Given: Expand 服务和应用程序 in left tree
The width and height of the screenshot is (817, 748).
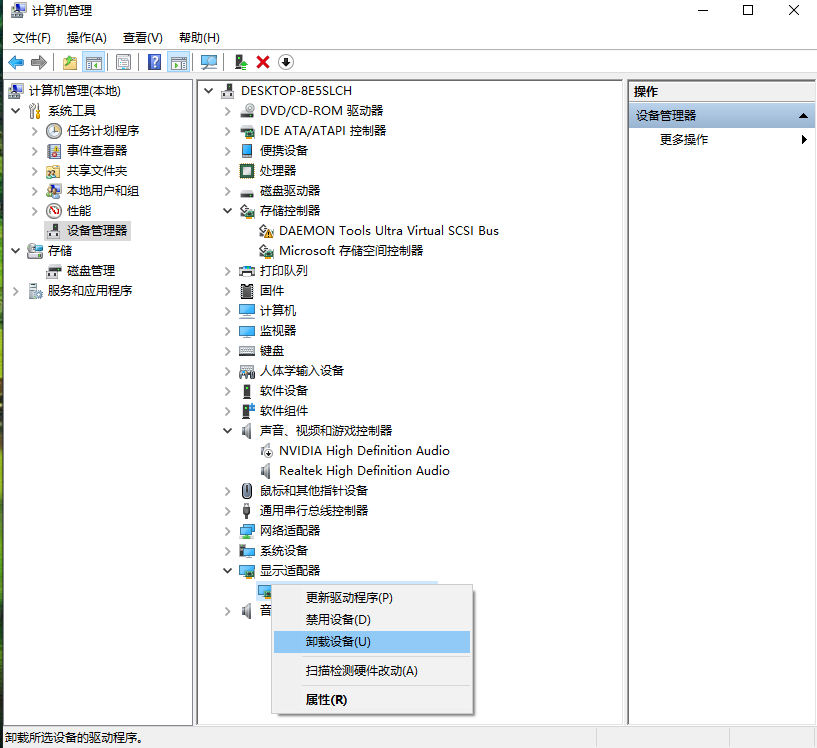Looking at the screenshot, I should [16, 291].
